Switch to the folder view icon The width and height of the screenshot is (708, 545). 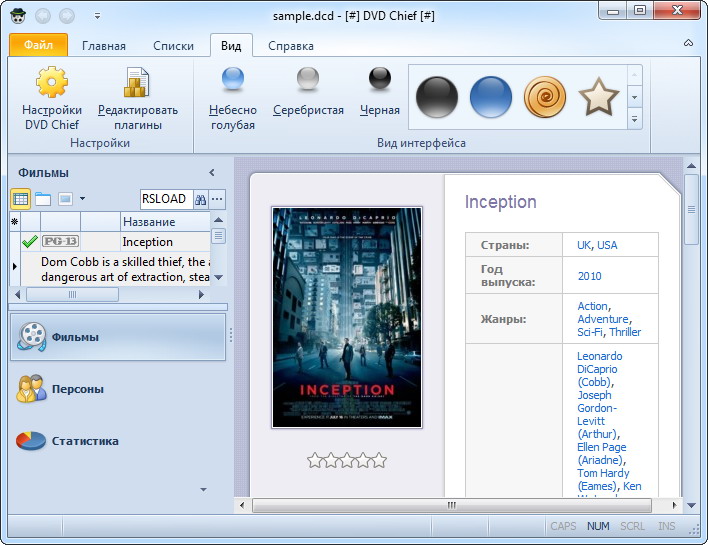(43, 199)
